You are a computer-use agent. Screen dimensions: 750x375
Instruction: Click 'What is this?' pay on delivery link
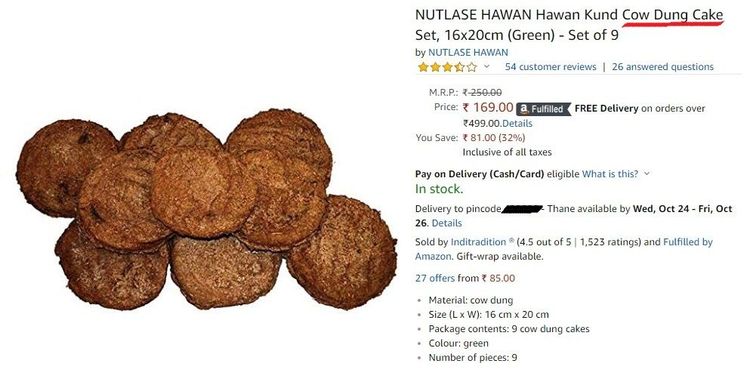point(610,174)
